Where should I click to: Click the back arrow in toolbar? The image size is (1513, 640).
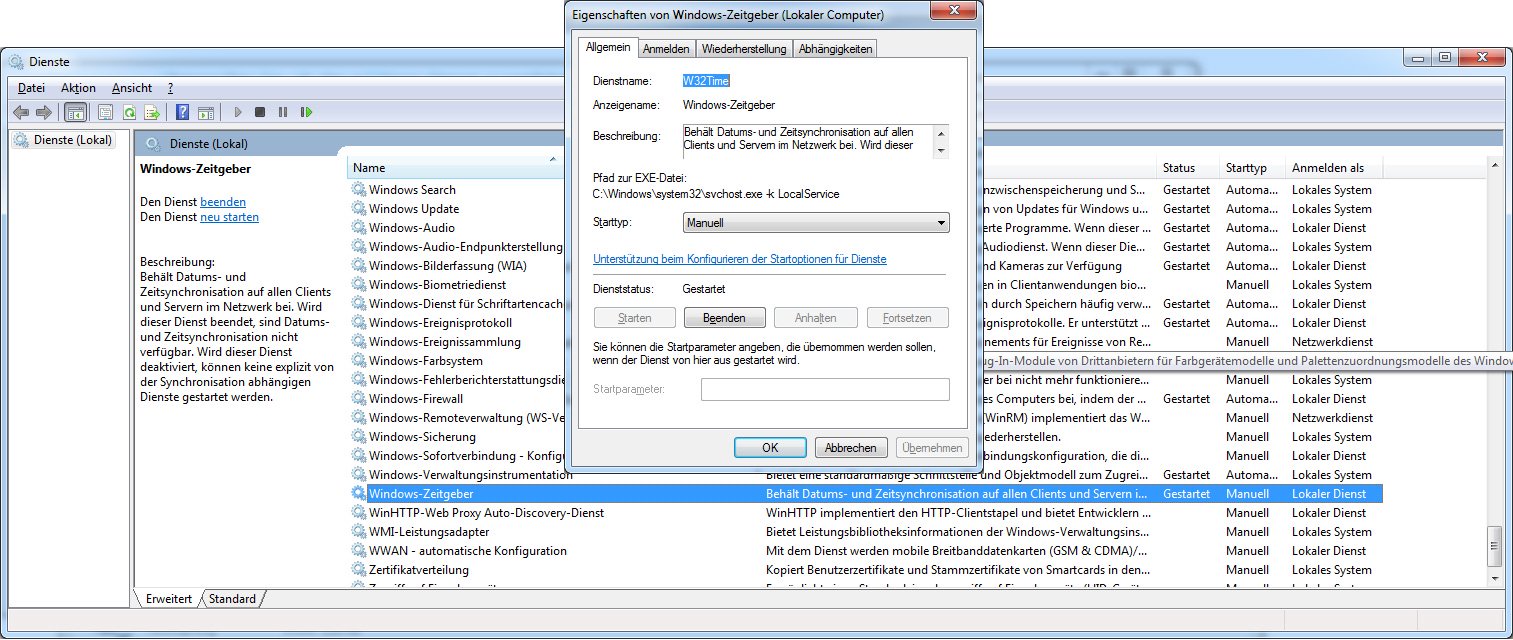click(20, 113)
